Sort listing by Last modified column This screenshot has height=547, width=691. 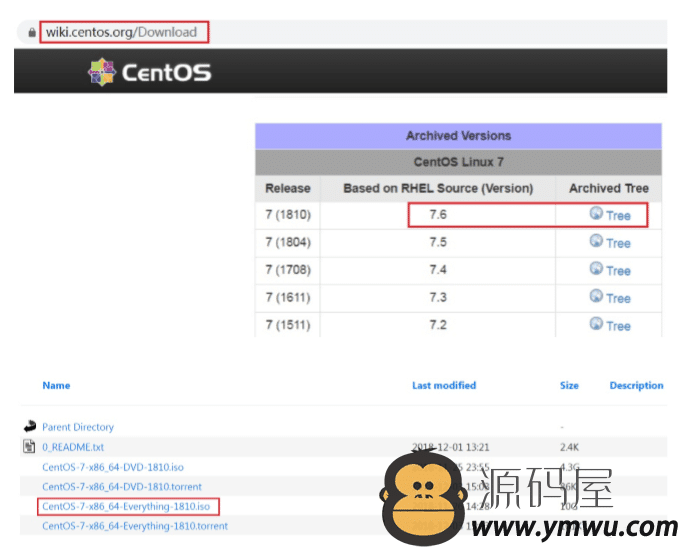pyautogui.click(x=444, y=386)
